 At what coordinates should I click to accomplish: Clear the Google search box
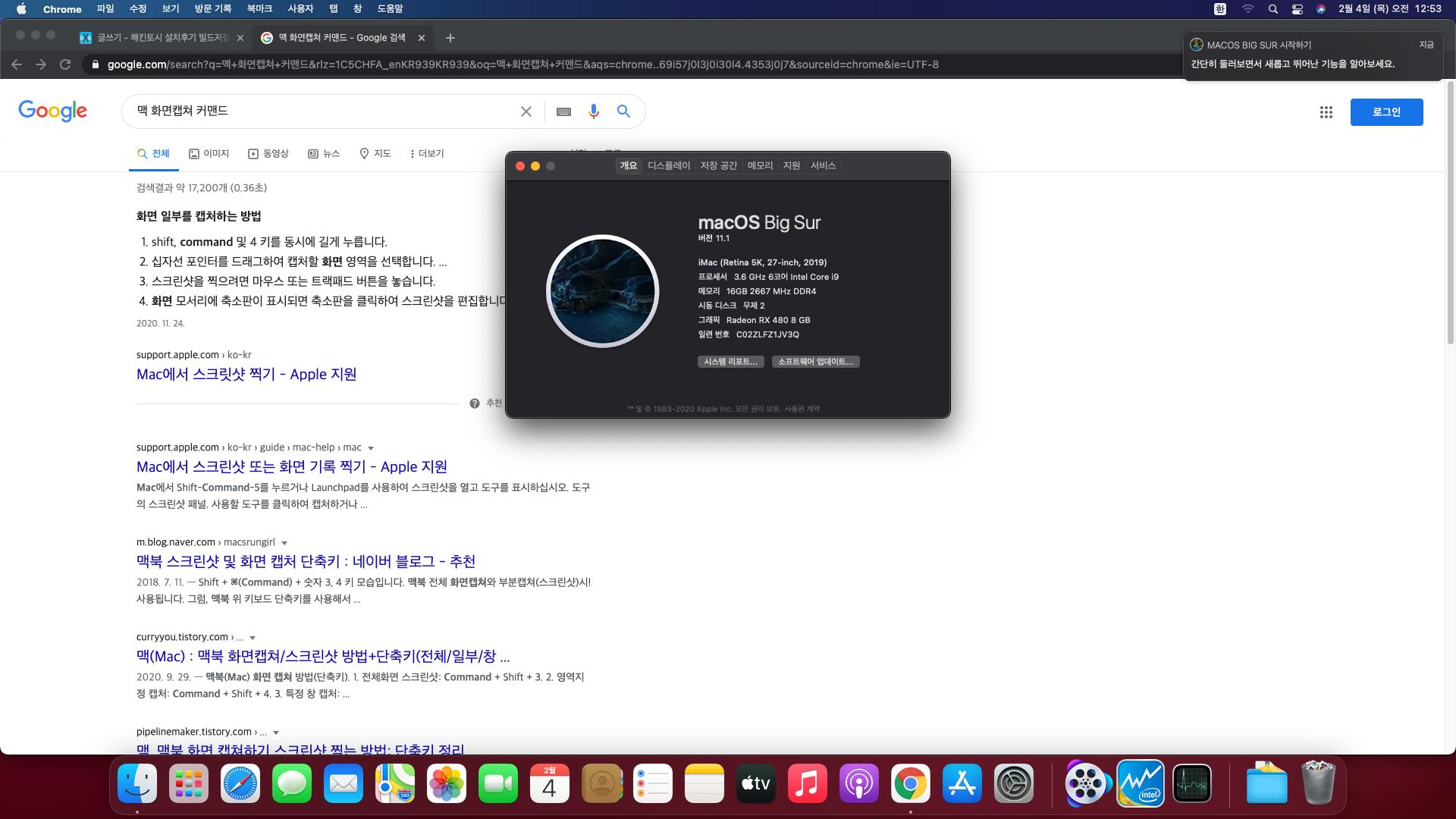(526, 111)
